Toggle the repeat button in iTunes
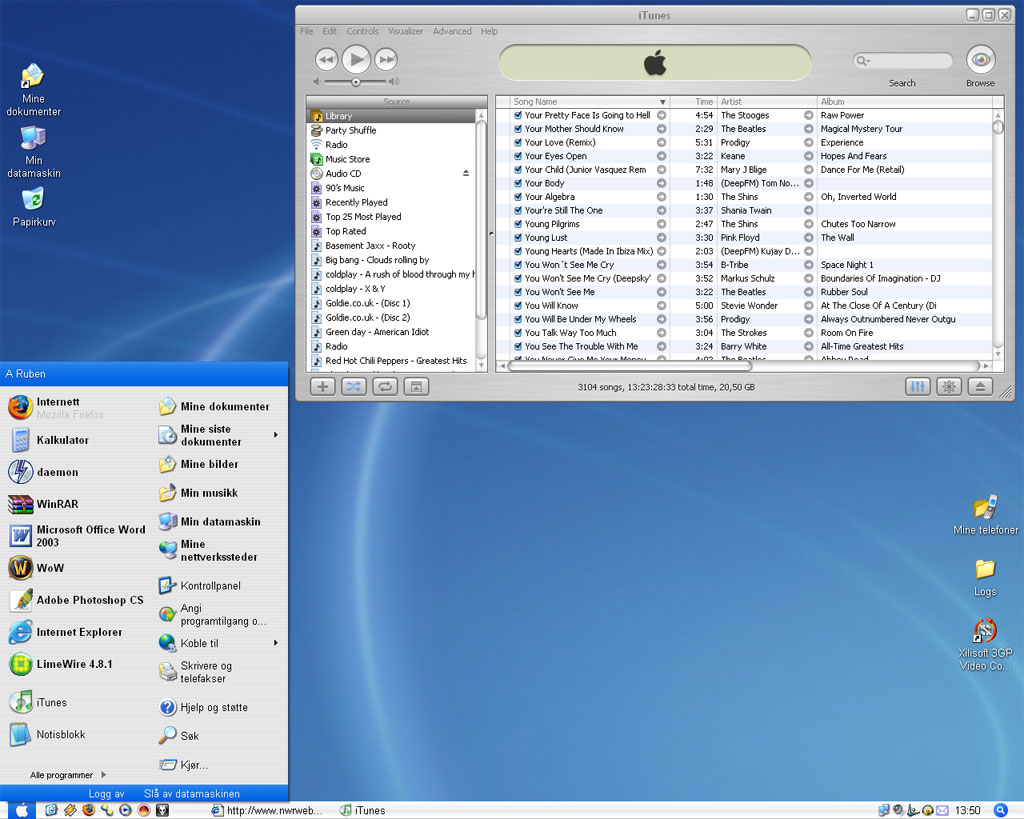 coord(385,387)
